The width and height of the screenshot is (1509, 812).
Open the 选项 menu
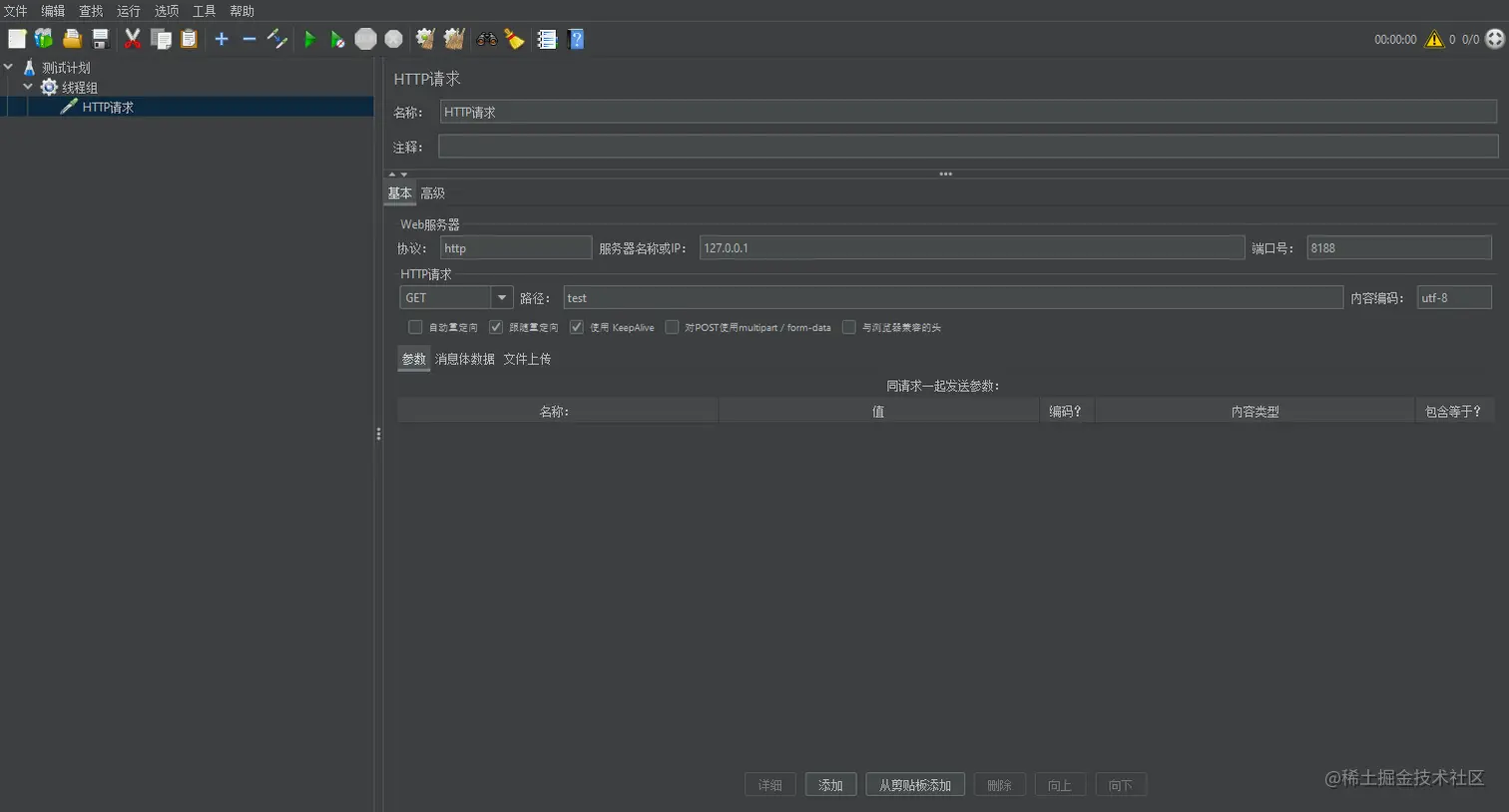167,11
